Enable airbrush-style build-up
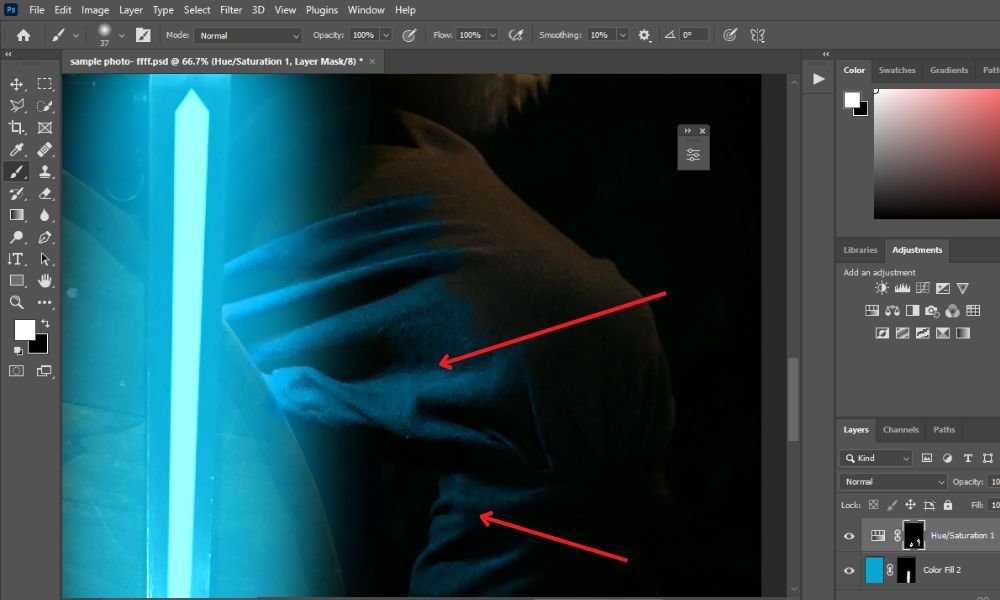This screenshot has width=1000, height=600. pos(515,36)
